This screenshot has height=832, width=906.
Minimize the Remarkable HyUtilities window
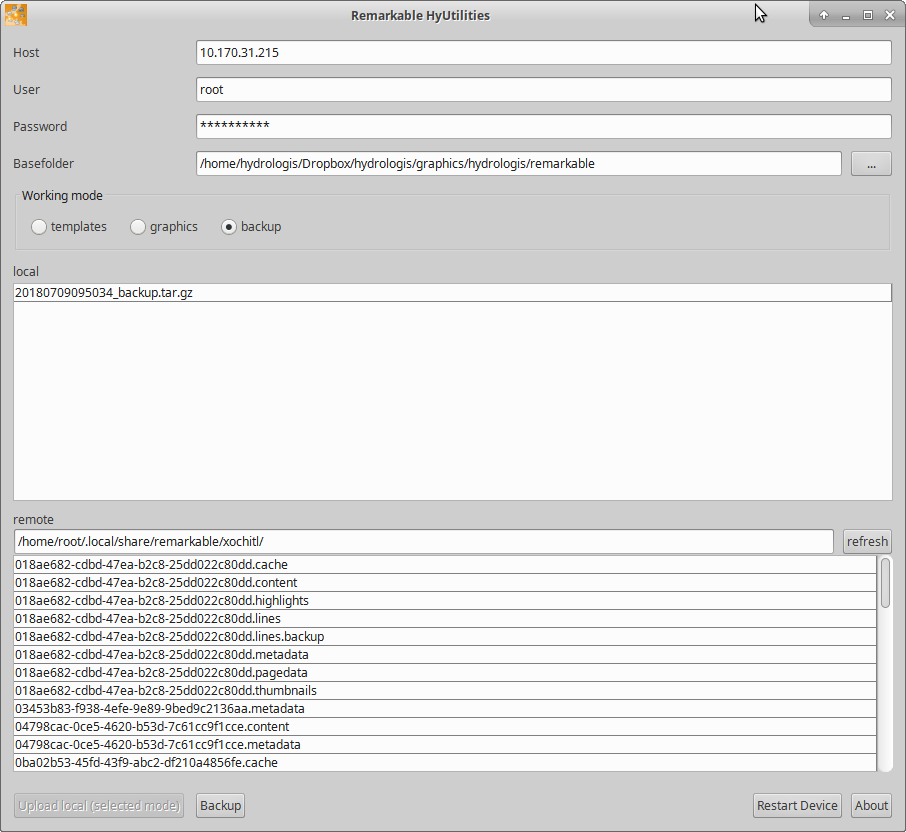(846, 16)
